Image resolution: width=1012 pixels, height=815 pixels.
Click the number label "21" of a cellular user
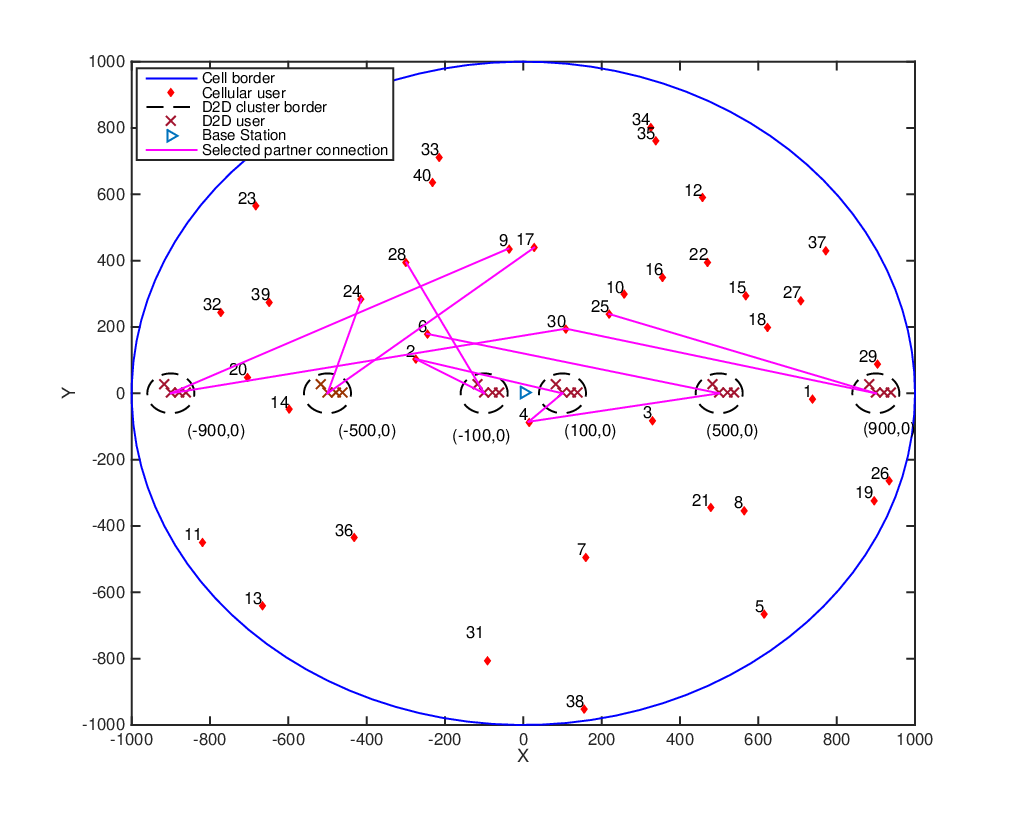click(x=700, y=500)
